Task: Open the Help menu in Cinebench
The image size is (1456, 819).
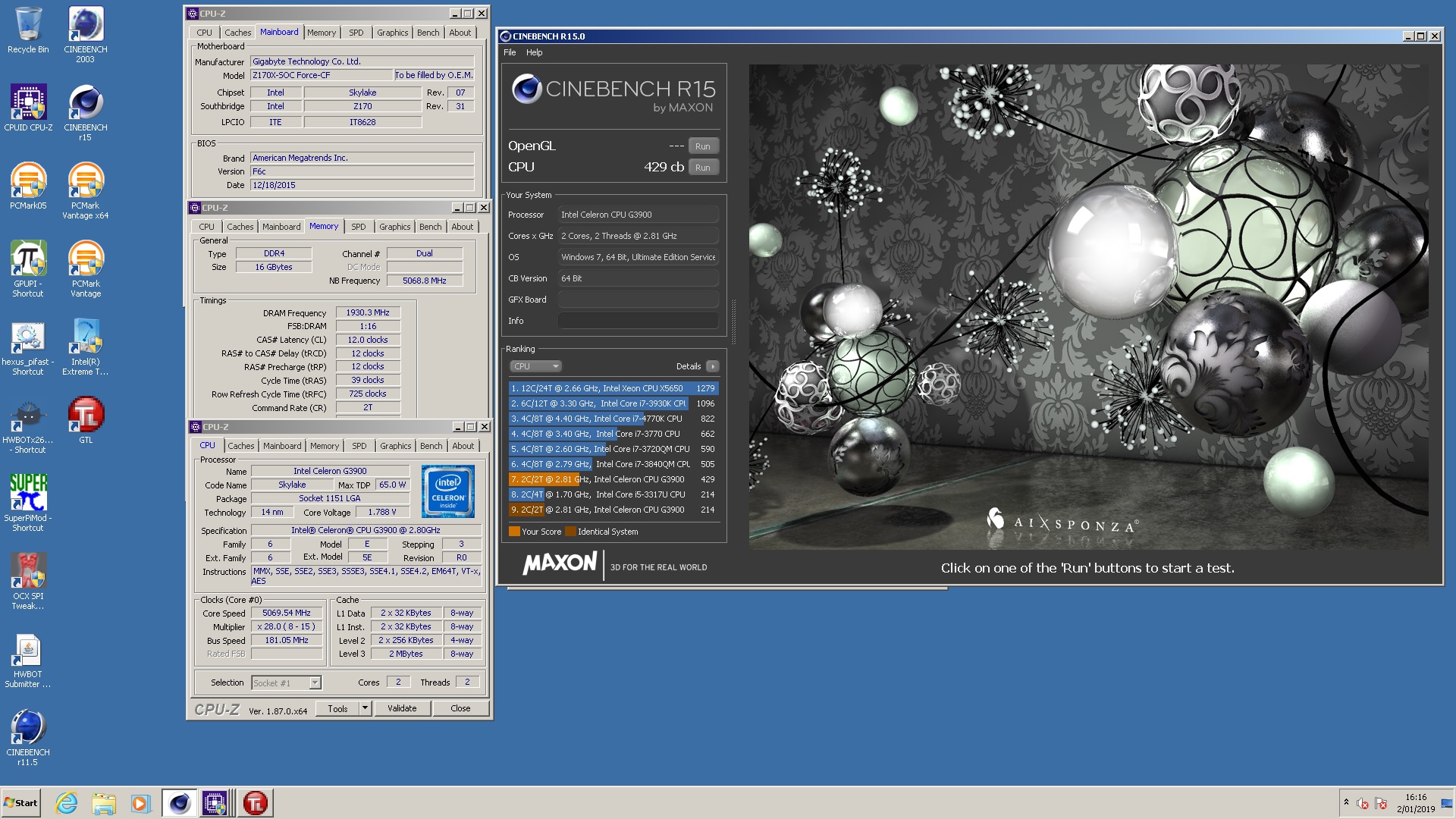Action: coord(535,52)
